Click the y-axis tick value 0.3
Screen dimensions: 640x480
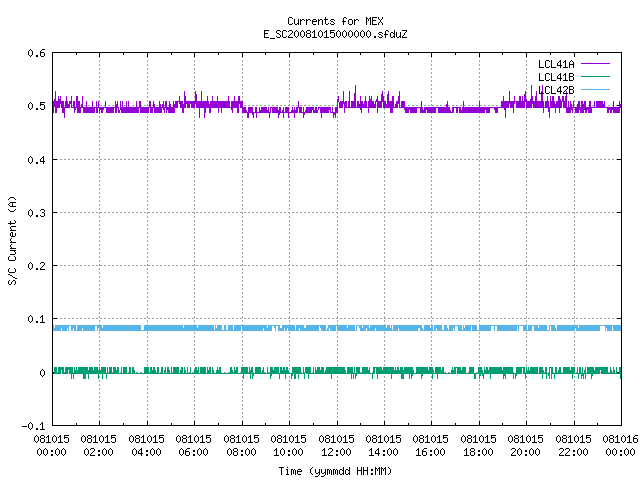pyautogui.click(x=36, y=213)
